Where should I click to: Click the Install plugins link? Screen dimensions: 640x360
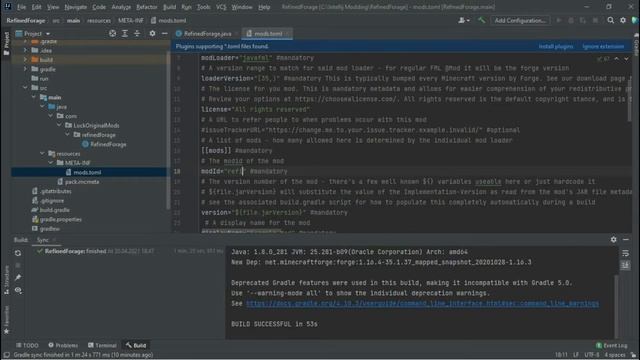coord(556,47)
